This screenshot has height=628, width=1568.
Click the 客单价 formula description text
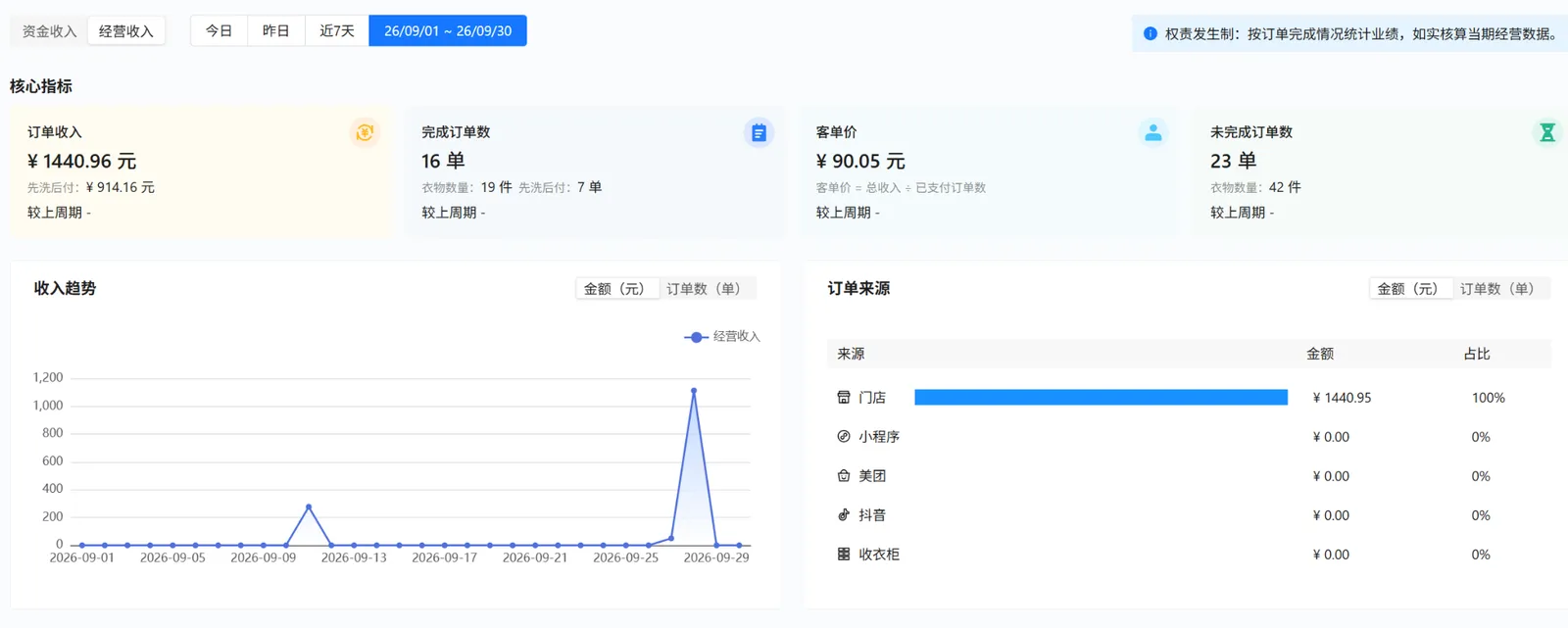pyautogui.click(x=901, y=187)
